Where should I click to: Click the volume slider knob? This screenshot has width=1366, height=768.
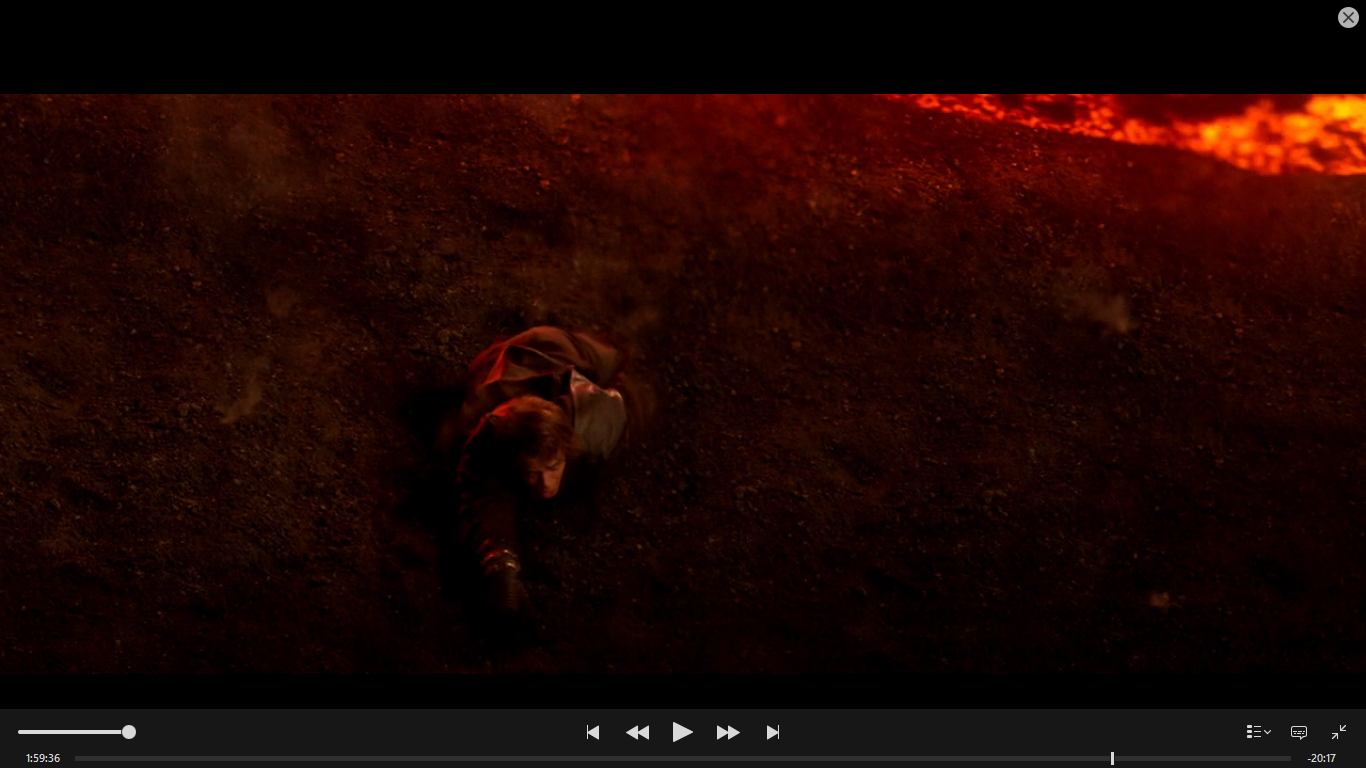[129, 732]
